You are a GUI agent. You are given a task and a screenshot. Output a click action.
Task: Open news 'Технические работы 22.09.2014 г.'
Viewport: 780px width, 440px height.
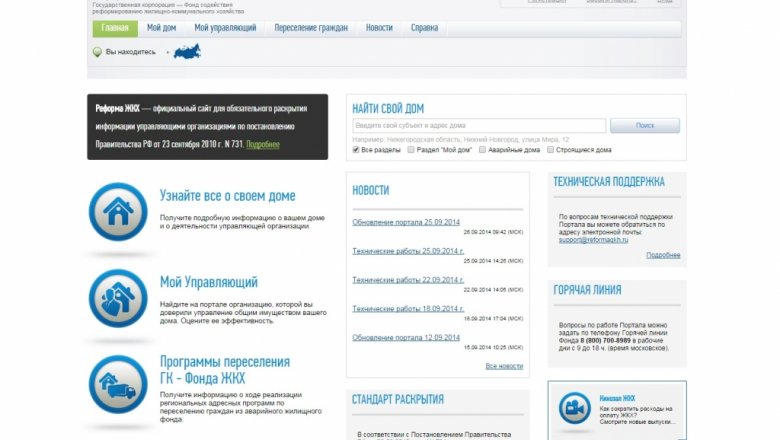pos(408,280)
